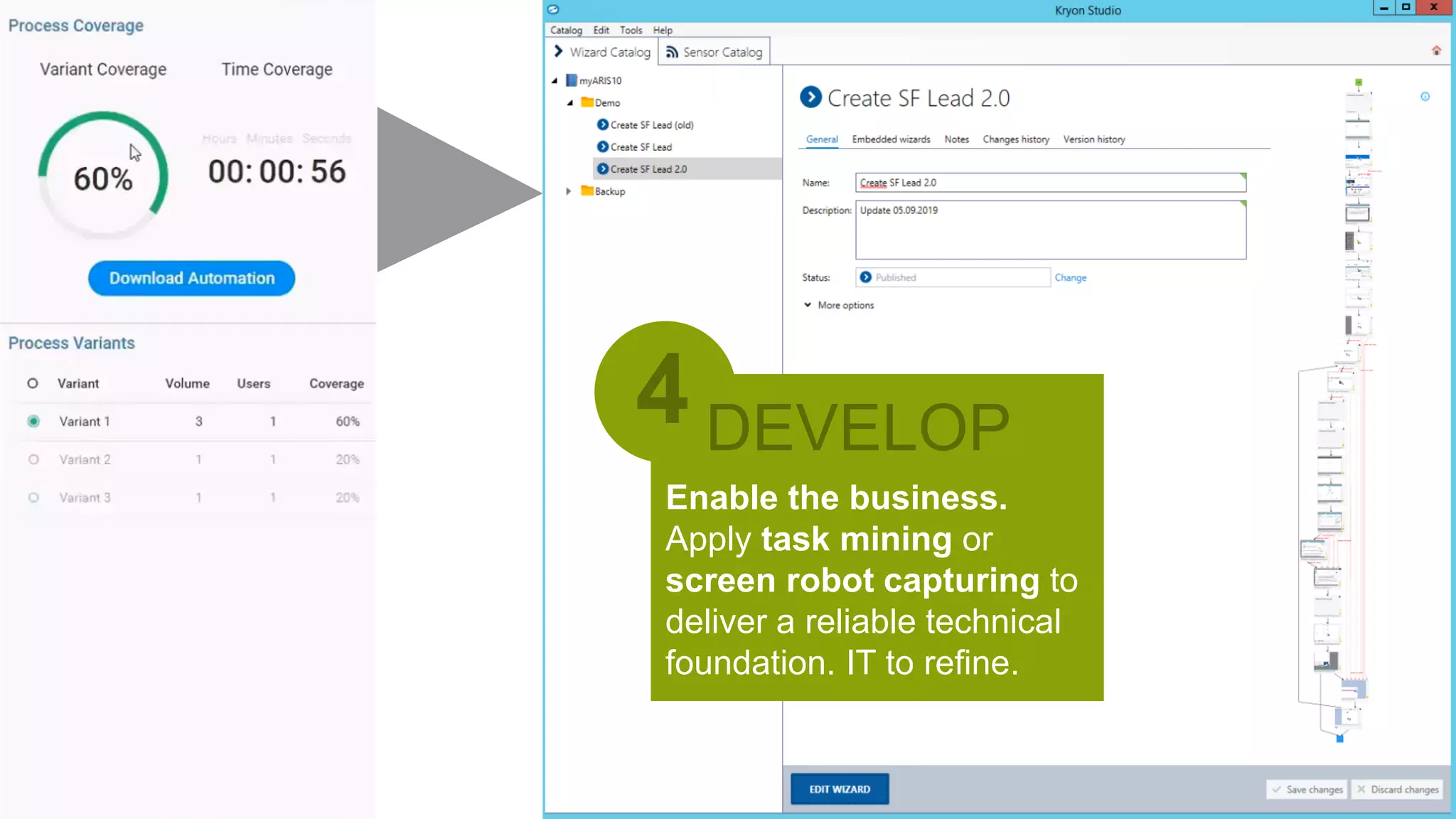Select the Variant 3 radio button

tap(33, 498)
